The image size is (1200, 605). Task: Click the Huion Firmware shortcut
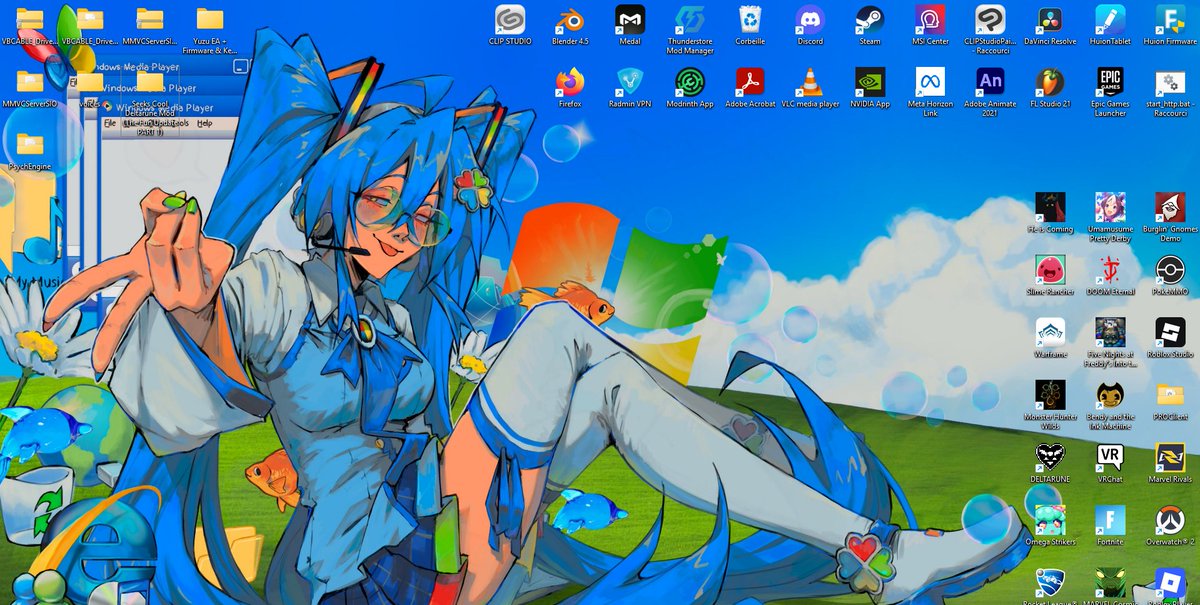[1170, 19]
